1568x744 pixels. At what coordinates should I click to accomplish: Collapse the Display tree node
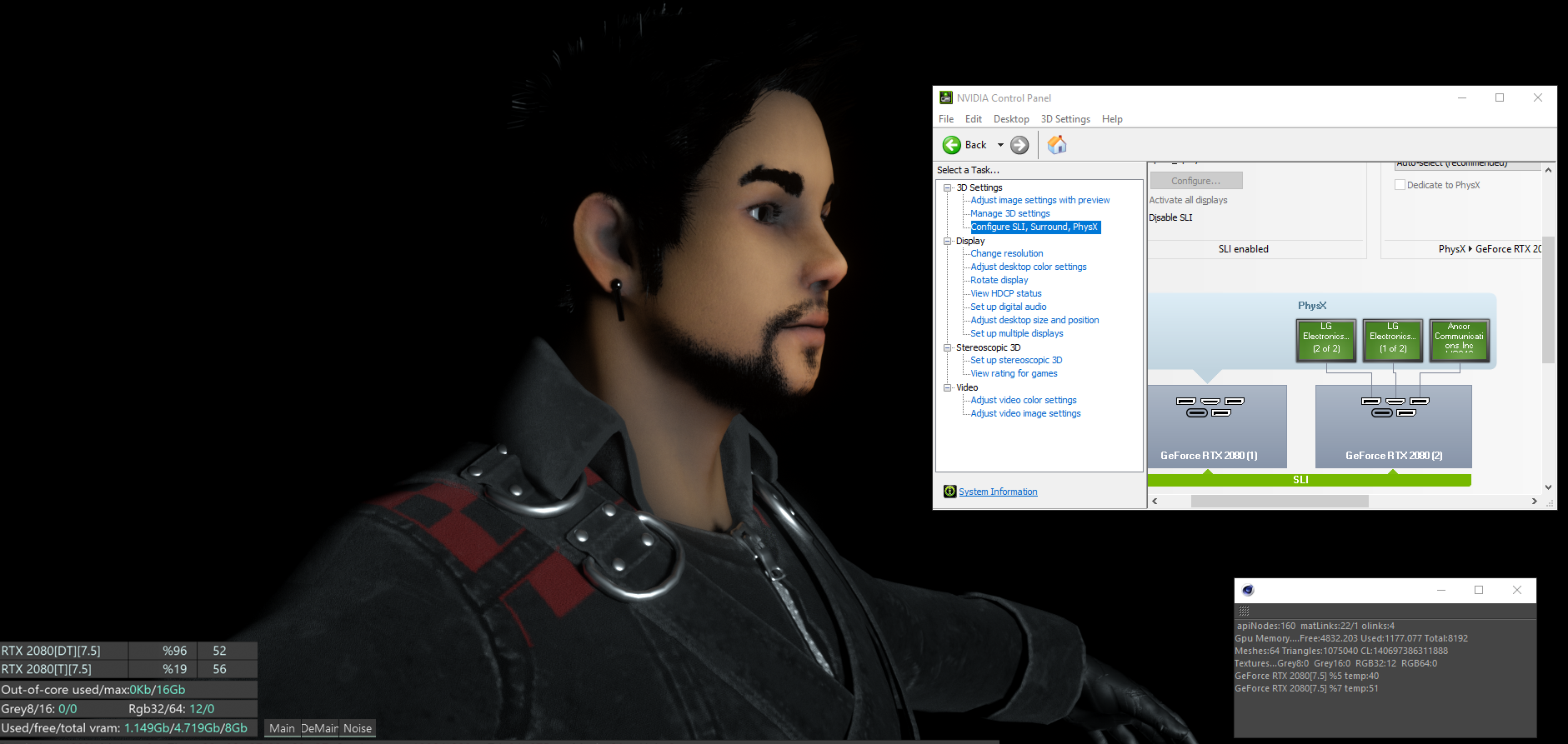(948, 242)
